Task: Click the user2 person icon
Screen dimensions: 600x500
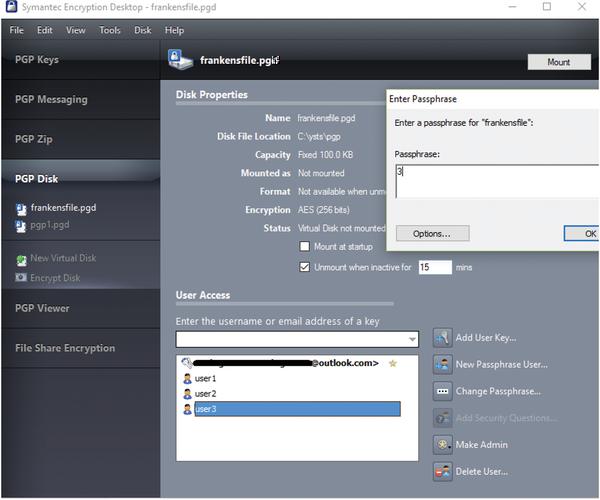Action: point(187,394)
